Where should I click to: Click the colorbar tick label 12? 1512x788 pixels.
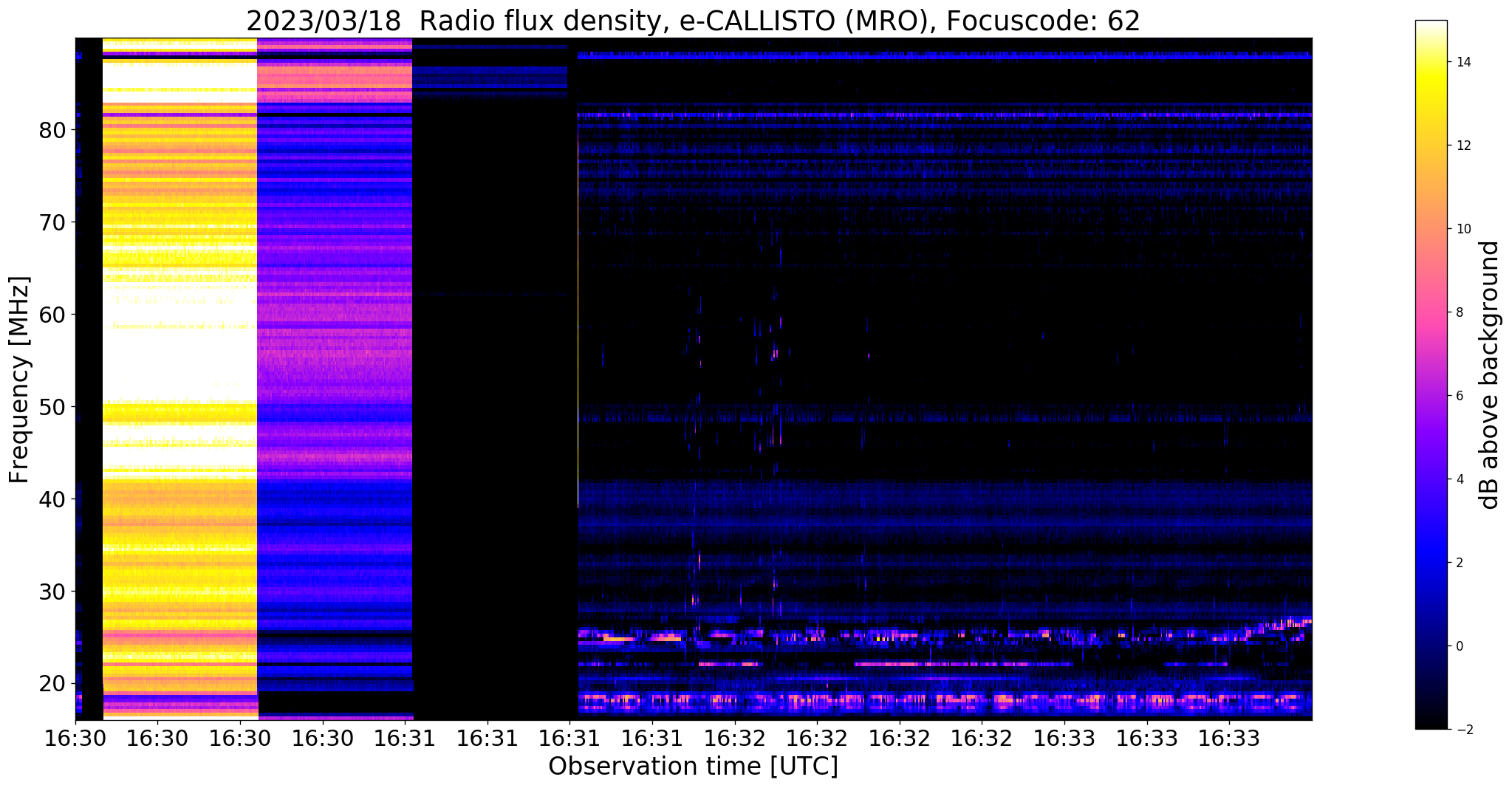[x=1463, y=145]
